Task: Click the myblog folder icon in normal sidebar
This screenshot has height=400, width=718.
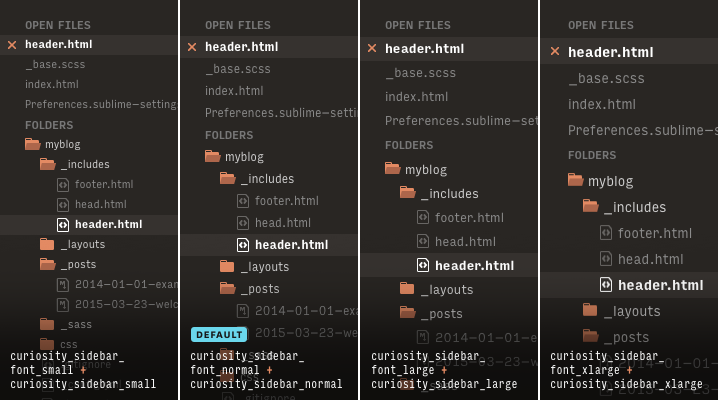Action: tap(212, 157)
